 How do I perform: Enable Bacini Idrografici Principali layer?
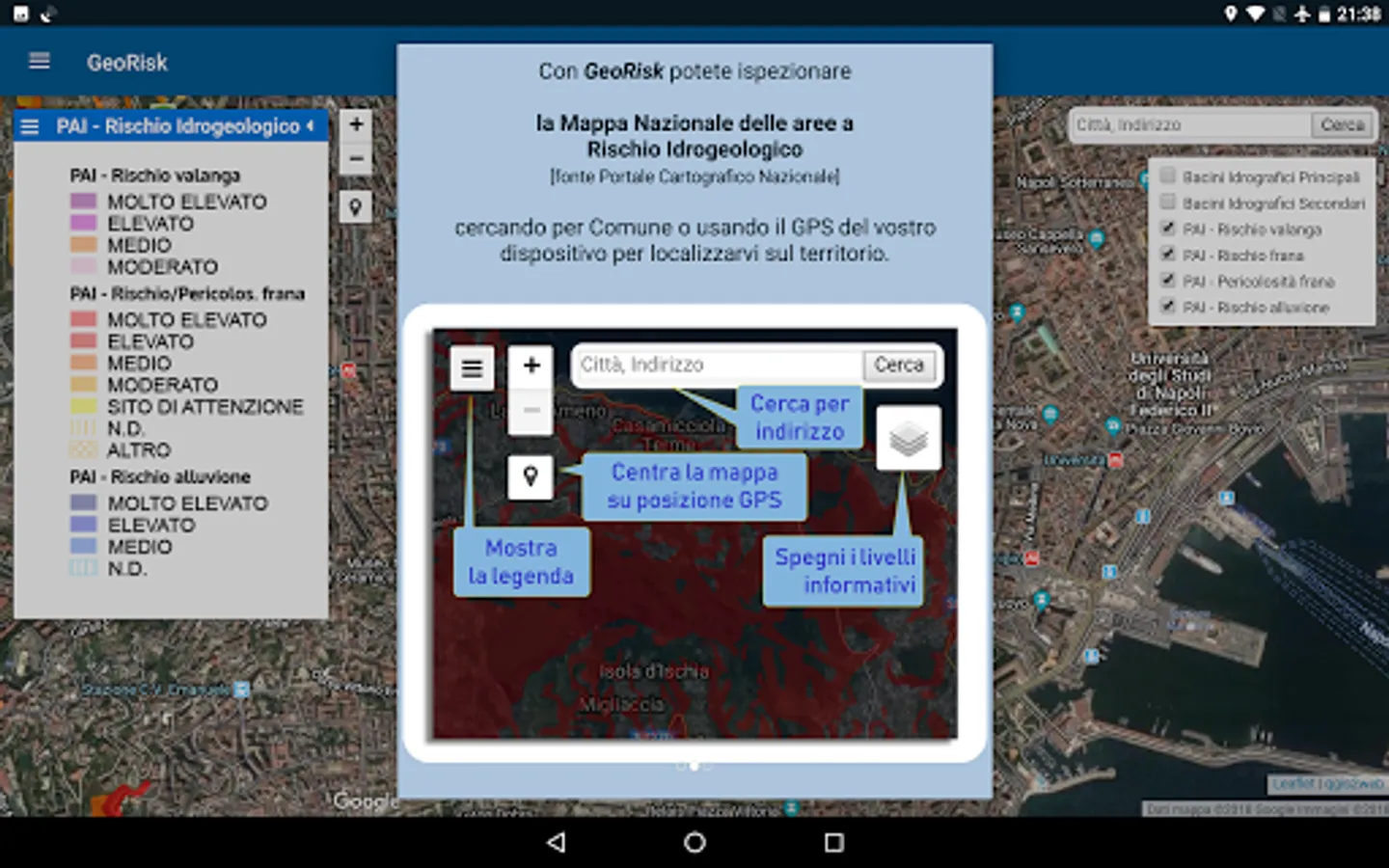coord(1168,176)
